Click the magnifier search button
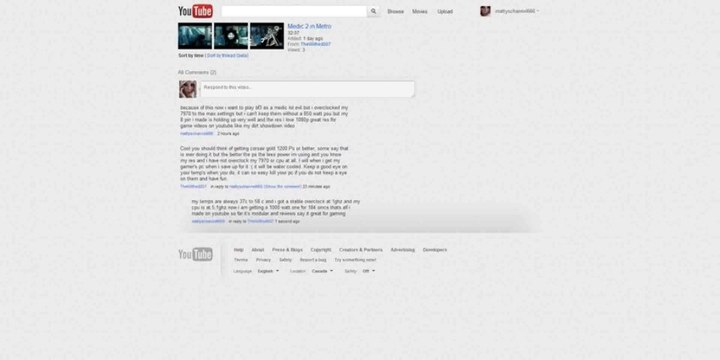Viewport: 720px width, 360px height. coord(373,11)
